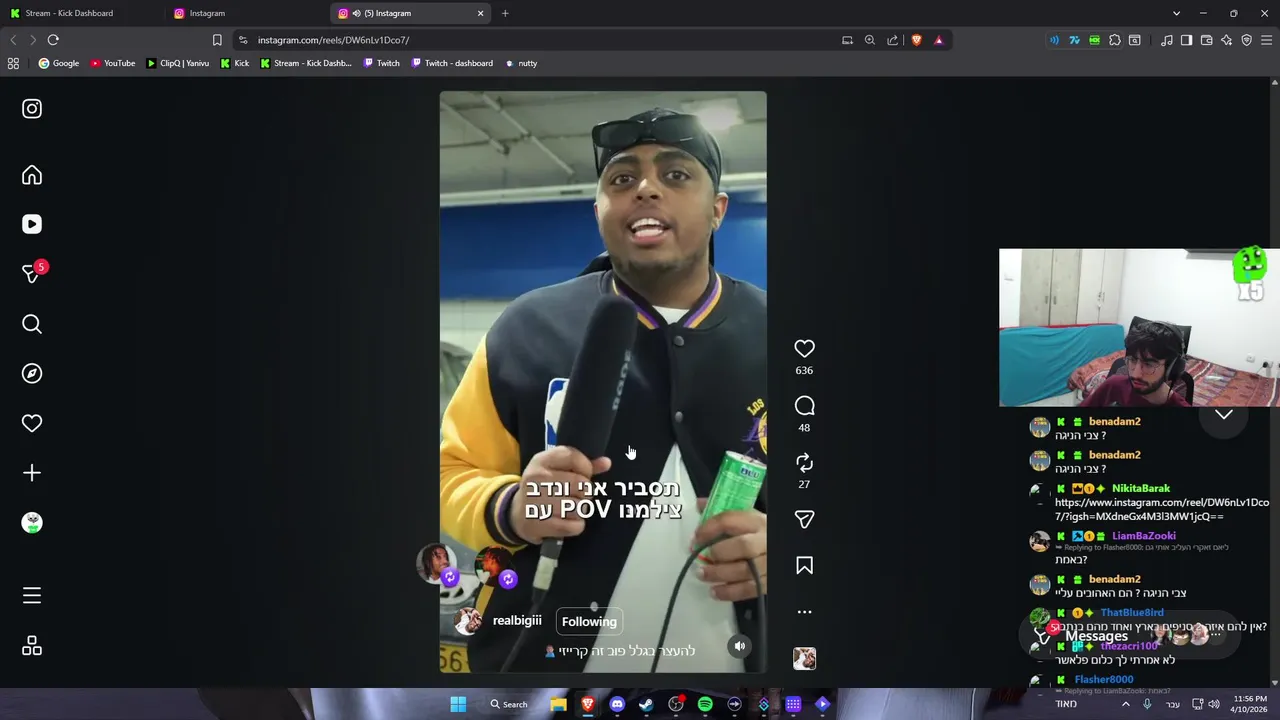The width and height of the screenshot is (1280, 720).
Task: Open the tab search dropdown arrow
Action: (1176, 13)
